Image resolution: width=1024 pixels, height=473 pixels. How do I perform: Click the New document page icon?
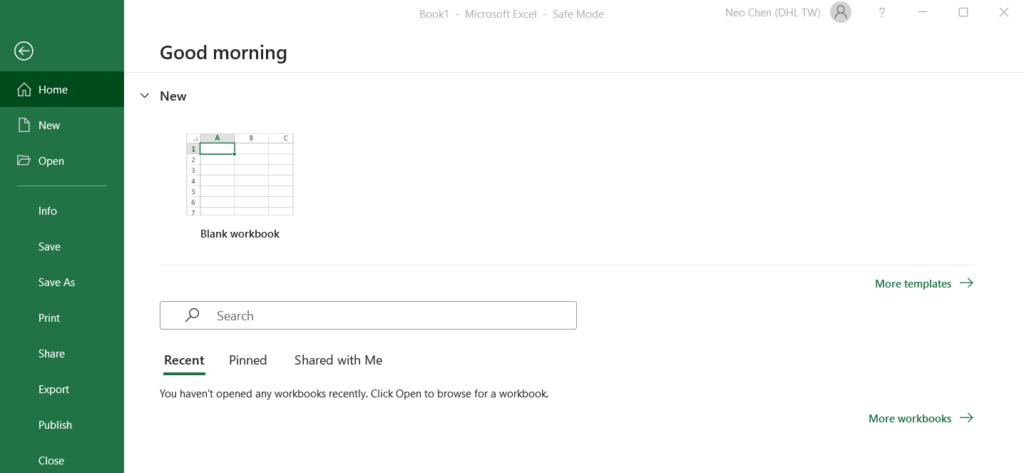point(24,125)
